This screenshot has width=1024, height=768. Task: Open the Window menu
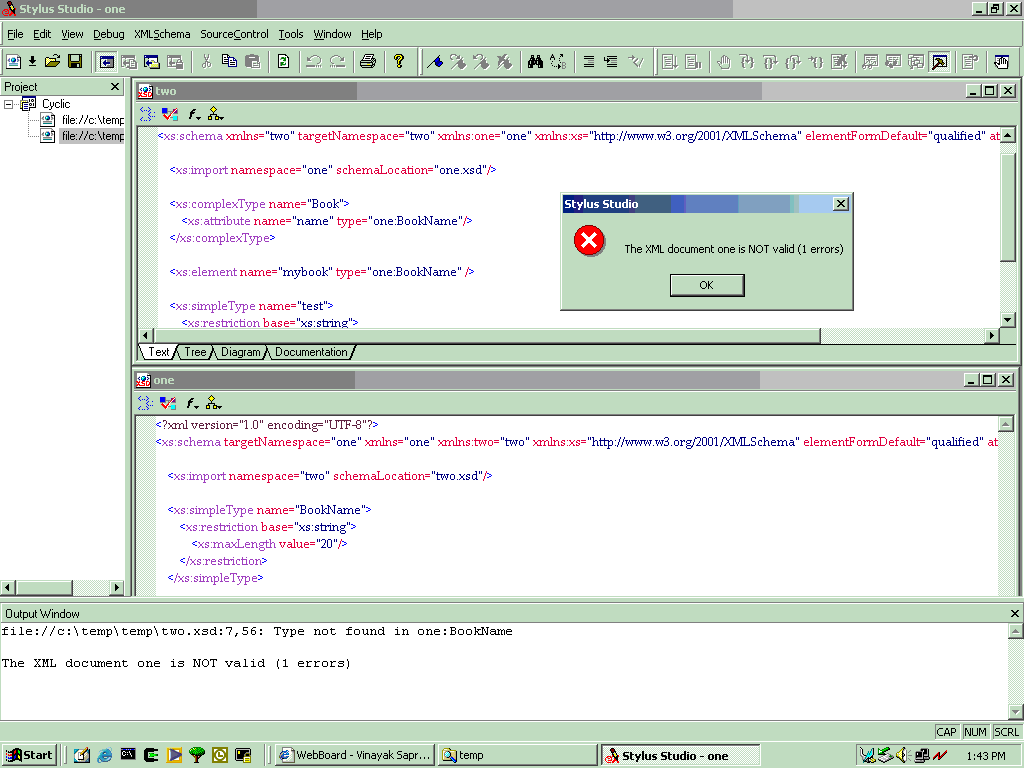coord(332,34)
